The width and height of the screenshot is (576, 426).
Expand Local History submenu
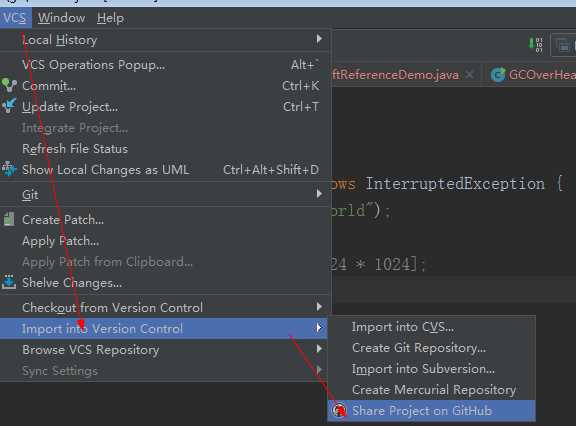coord(165,40)
